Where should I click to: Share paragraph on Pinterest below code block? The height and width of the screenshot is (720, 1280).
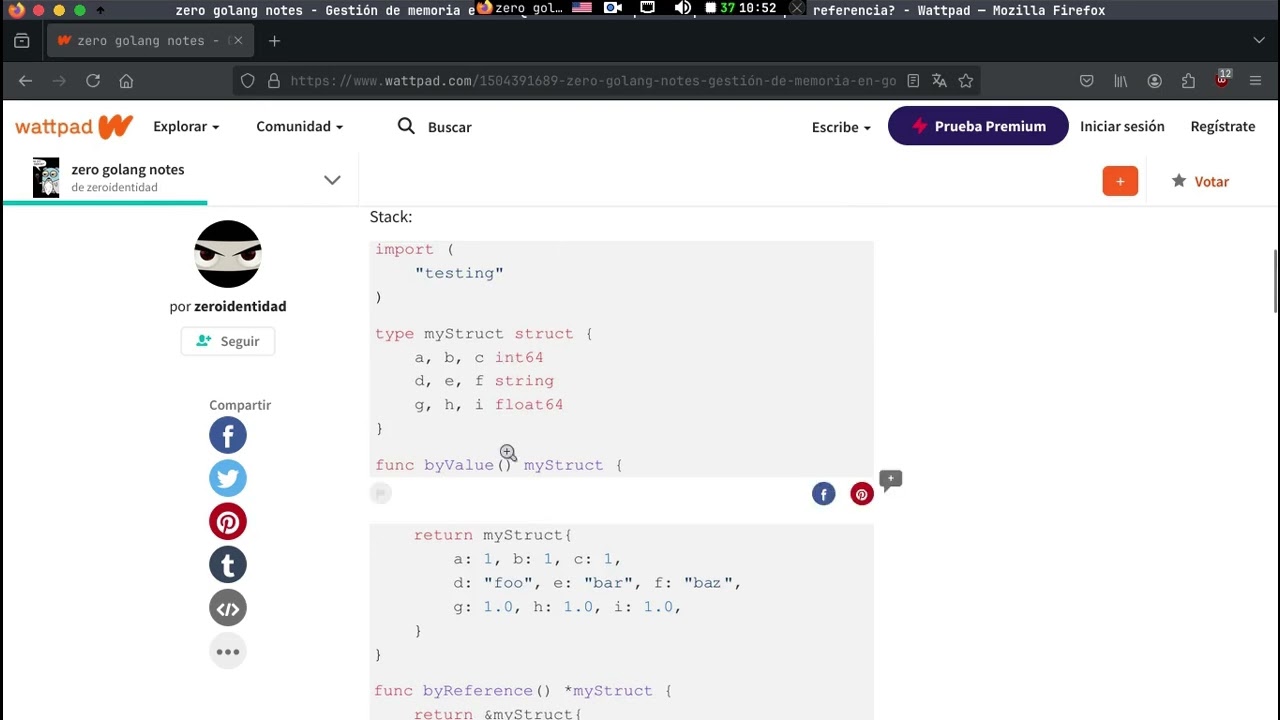pyautogui.click(x=862, y=494)
